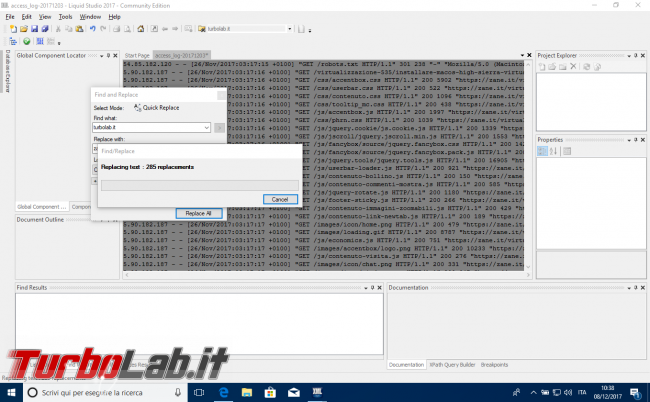This screenshot has width=650, height=402.
Task: Click the Save floppy disk icon
Action: point(34,29)
